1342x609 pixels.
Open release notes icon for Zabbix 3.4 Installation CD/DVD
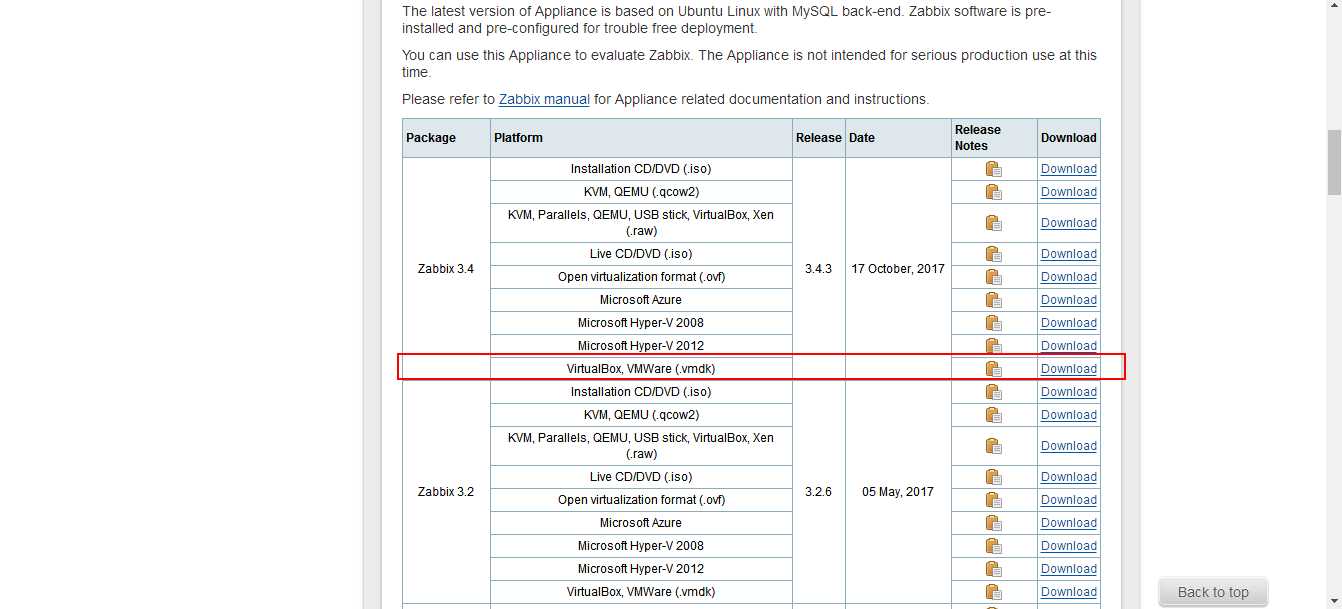pyautogui.click(x=993, y=169)
